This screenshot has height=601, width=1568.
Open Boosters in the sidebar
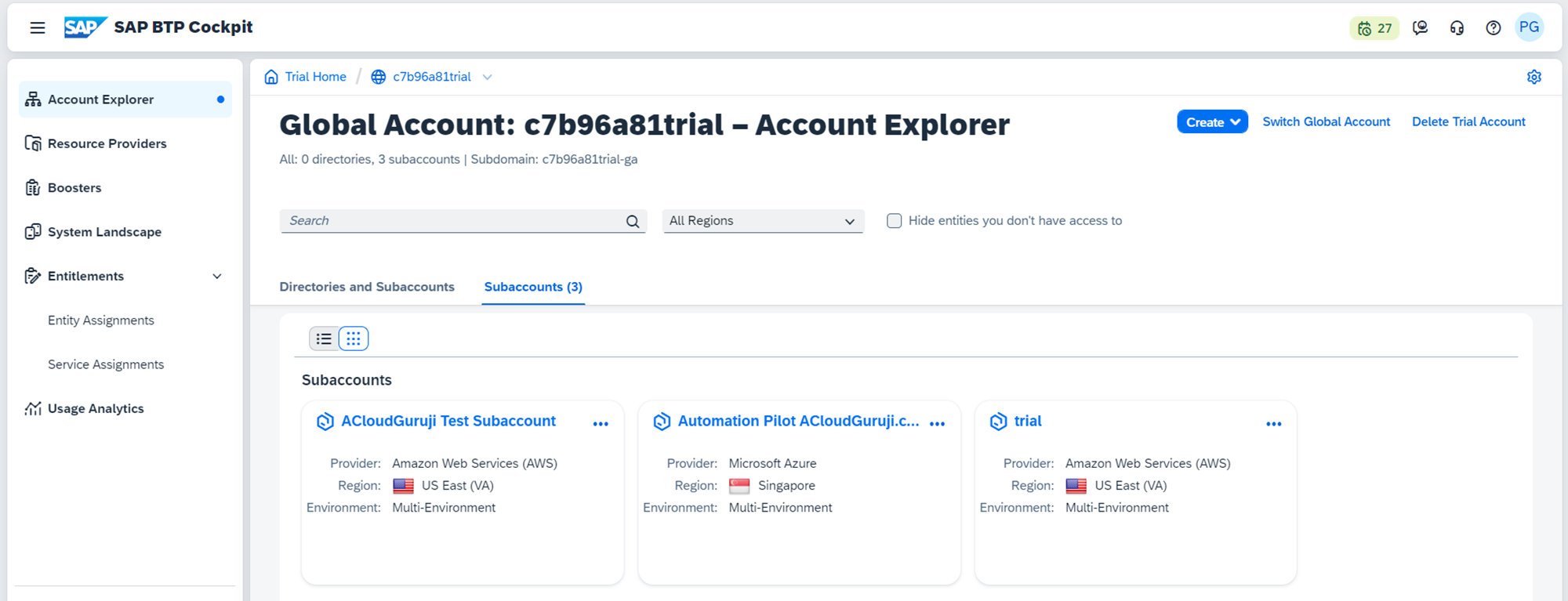[74, 188]
